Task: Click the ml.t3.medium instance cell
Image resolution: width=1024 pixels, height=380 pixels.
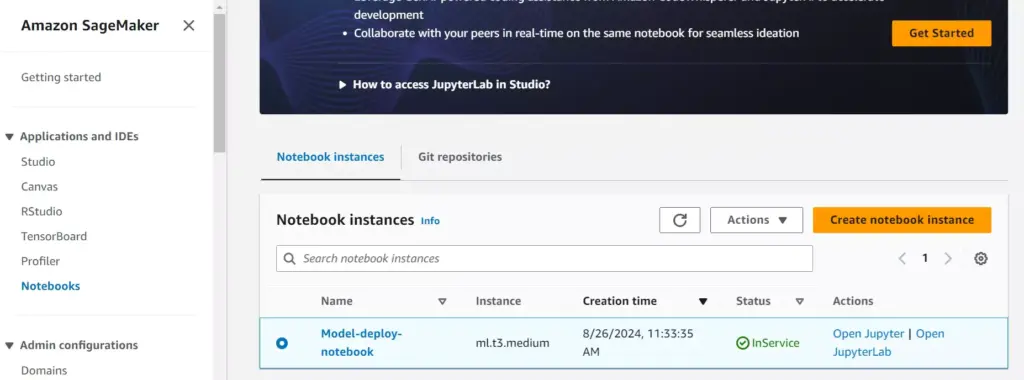Action: (512, 343)
